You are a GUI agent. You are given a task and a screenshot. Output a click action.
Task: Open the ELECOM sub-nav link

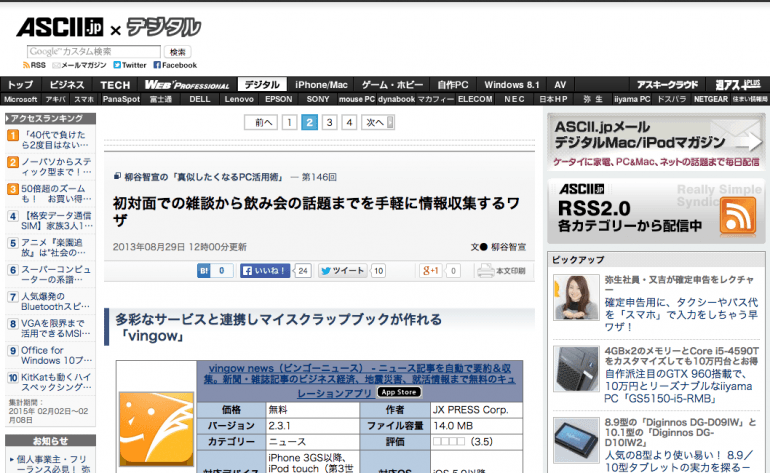[475, 99]
